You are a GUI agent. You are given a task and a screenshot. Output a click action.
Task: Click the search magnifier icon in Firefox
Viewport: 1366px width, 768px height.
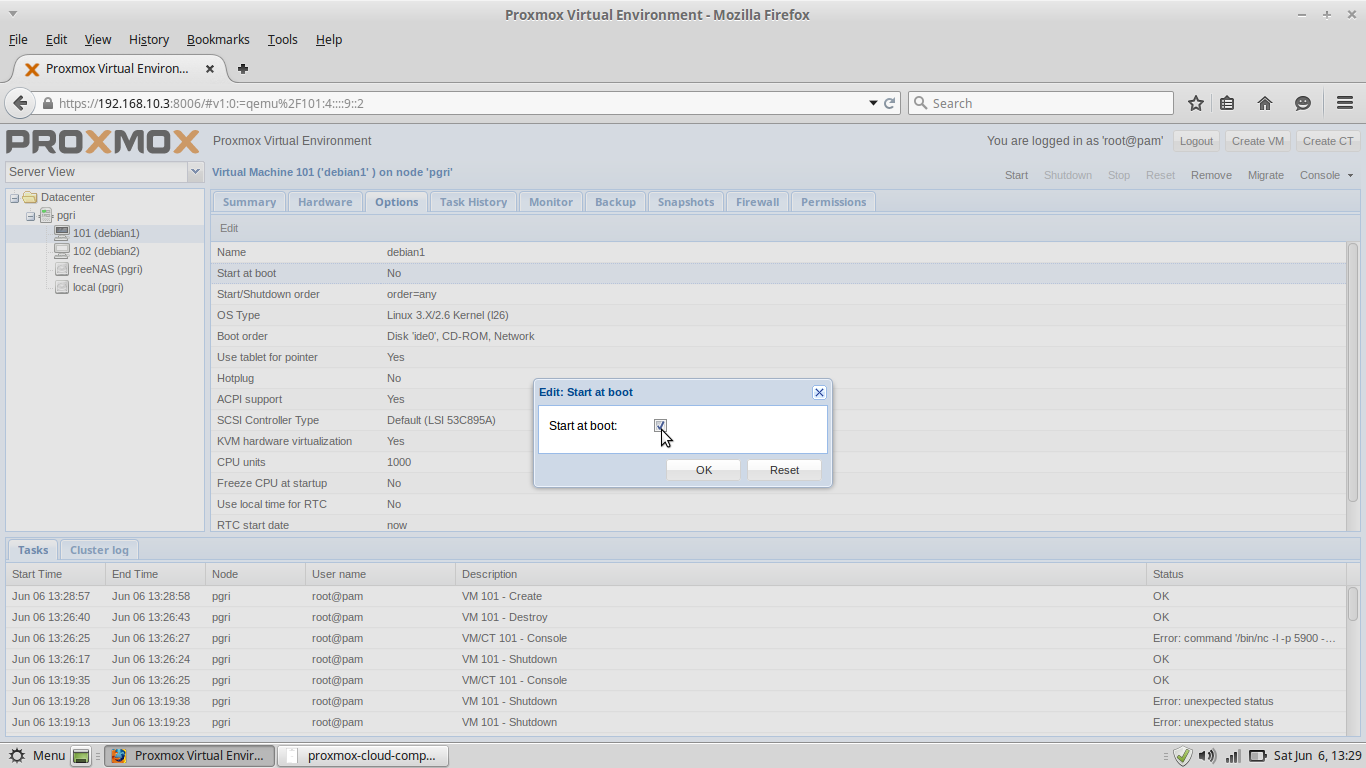click(x=920, y=103)
